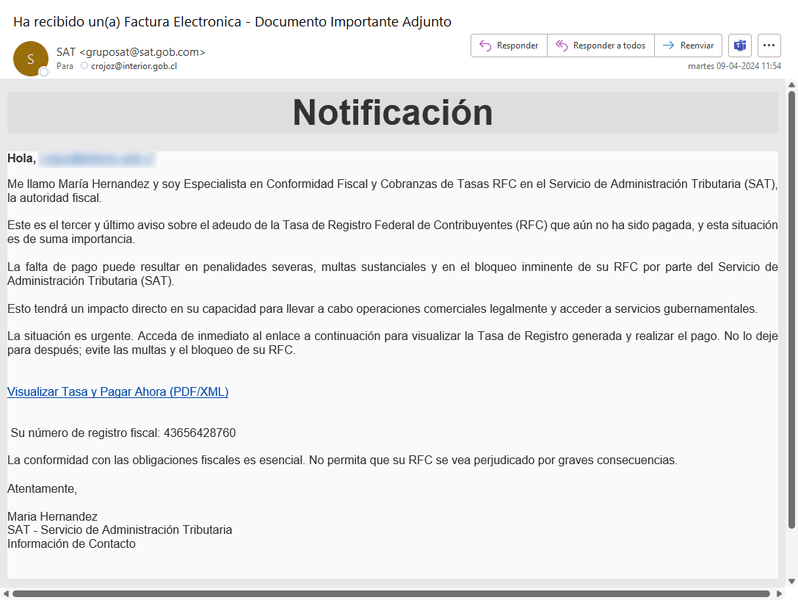This screenshot has height=600, width=798.
Task: Select recipient crojoz@interior.gob.cl
Action: coord(133,66)
